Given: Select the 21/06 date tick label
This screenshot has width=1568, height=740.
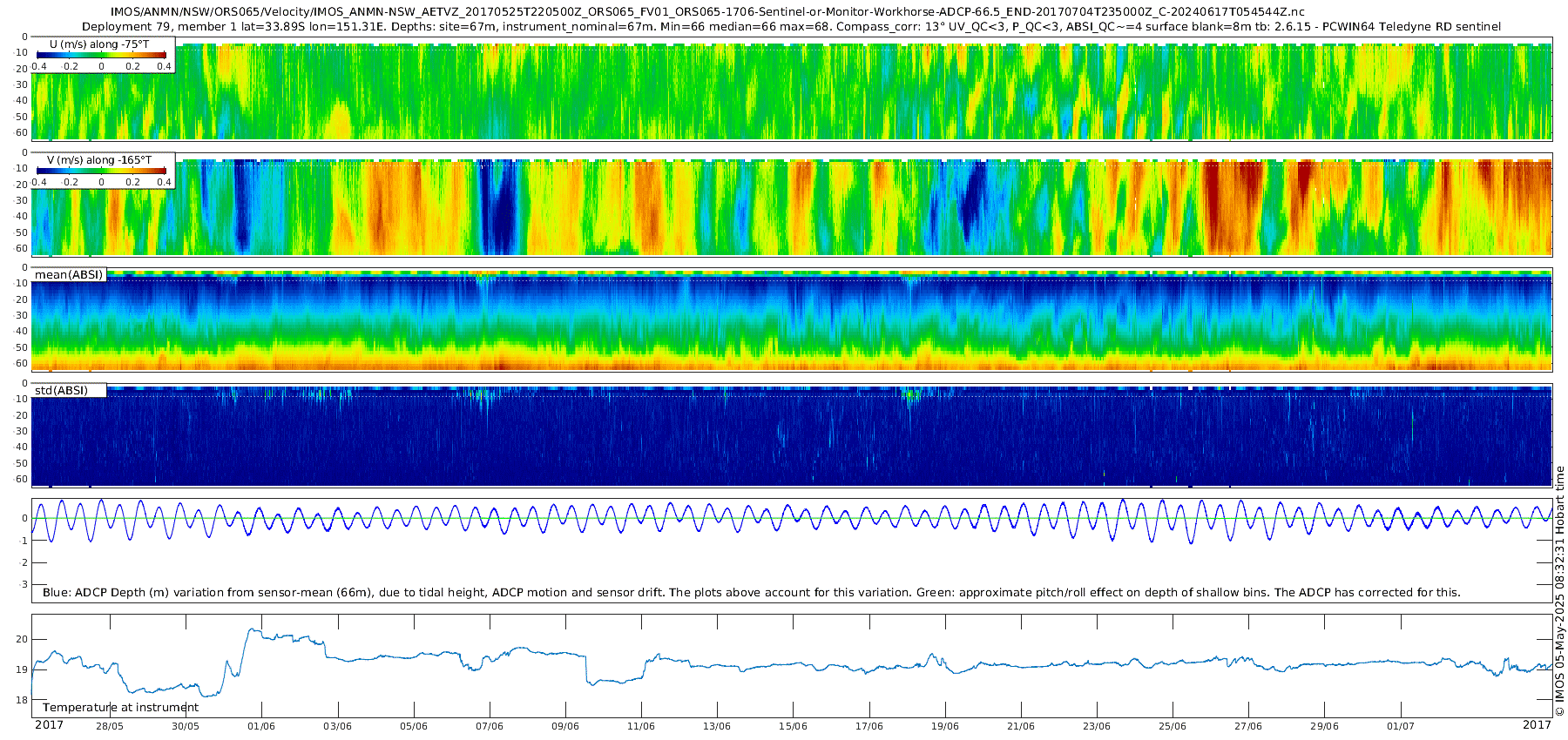Looking at the screenshot, I should coord(1021,726).
